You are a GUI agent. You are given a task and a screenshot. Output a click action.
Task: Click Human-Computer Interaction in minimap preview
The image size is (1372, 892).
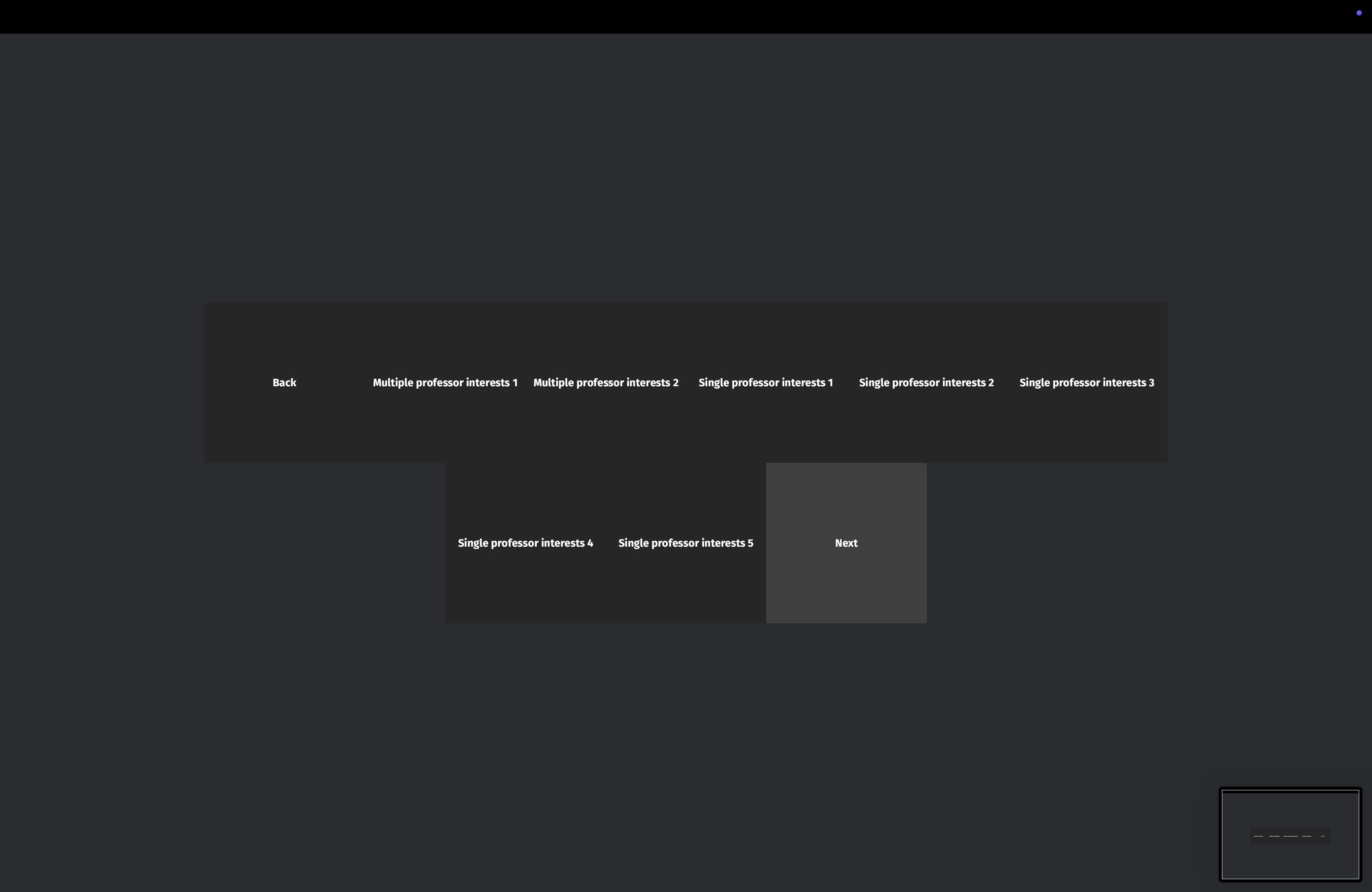click(1290, 836)
